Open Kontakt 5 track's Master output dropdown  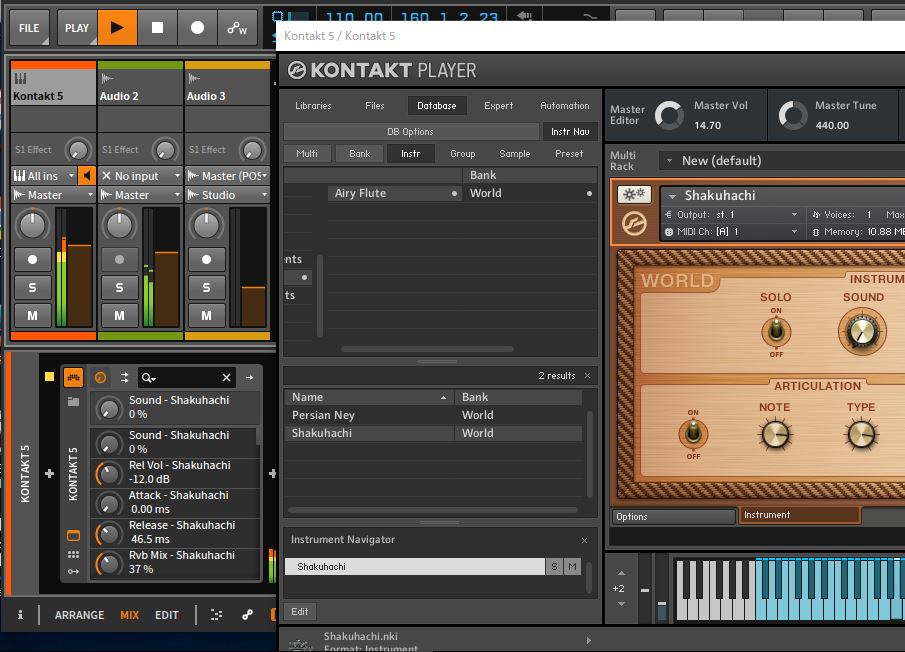click(53, 195)
